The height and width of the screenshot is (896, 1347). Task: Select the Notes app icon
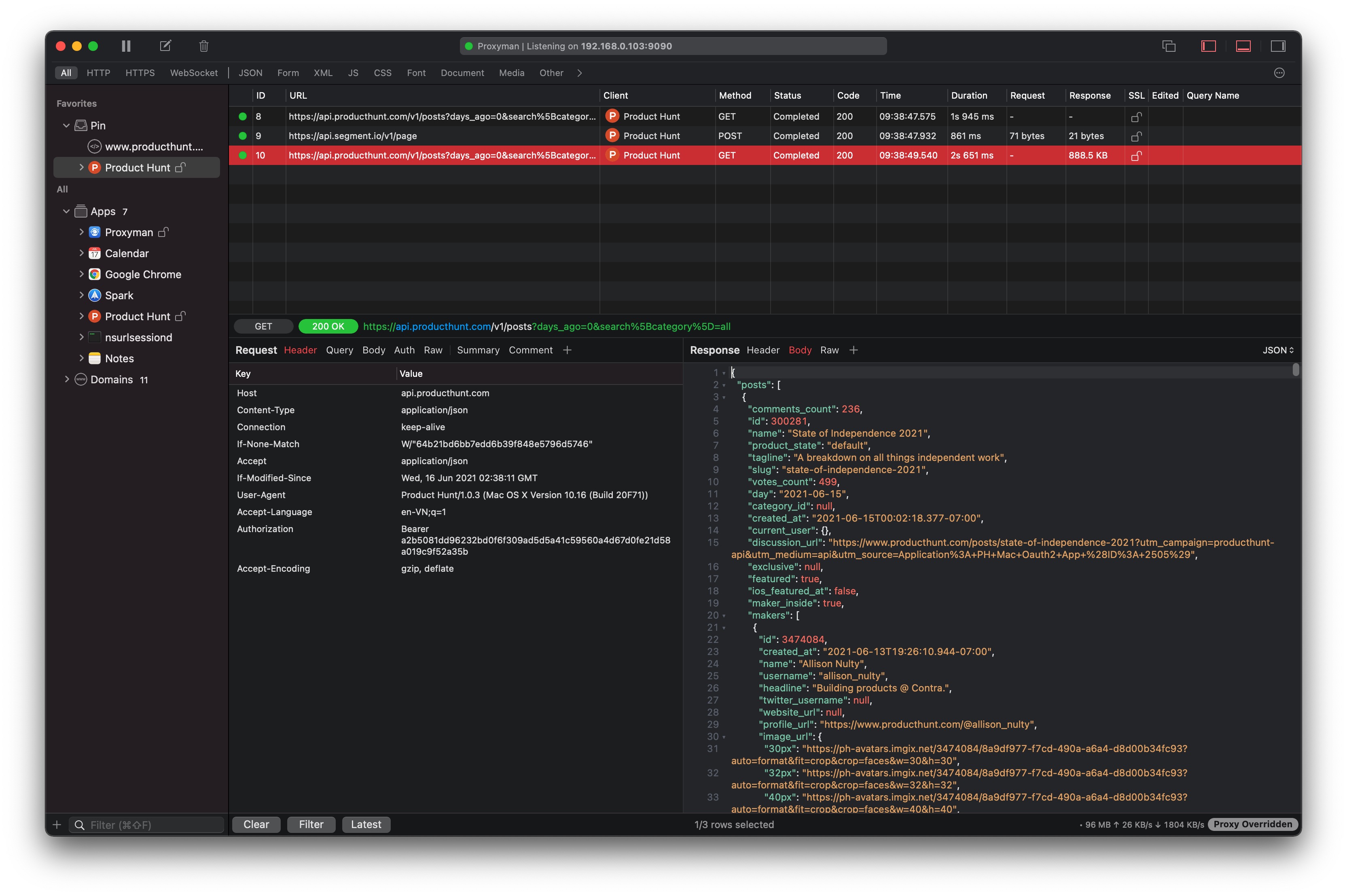95,358
